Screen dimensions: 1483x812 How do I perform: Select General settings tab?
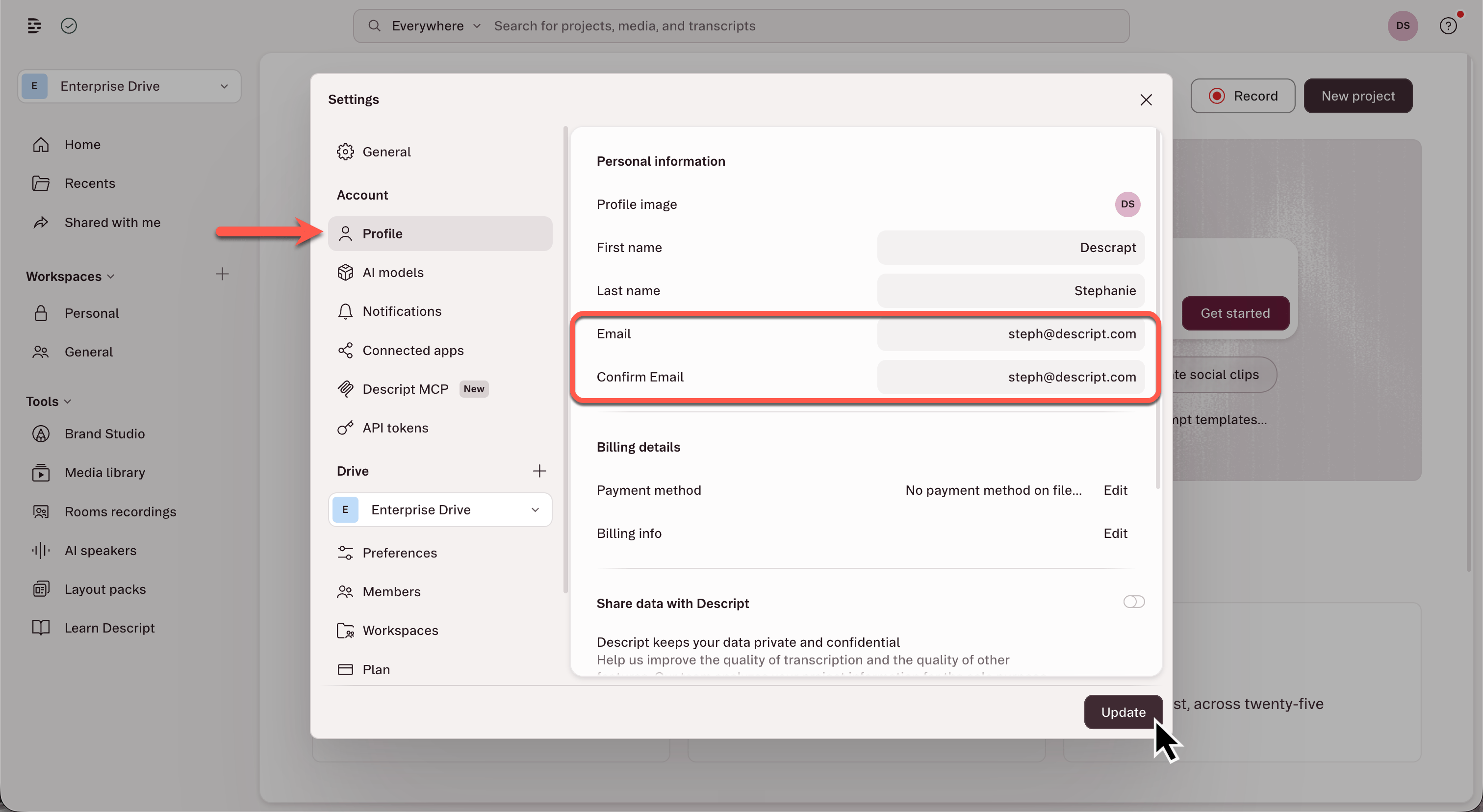[x=440, y=152]
